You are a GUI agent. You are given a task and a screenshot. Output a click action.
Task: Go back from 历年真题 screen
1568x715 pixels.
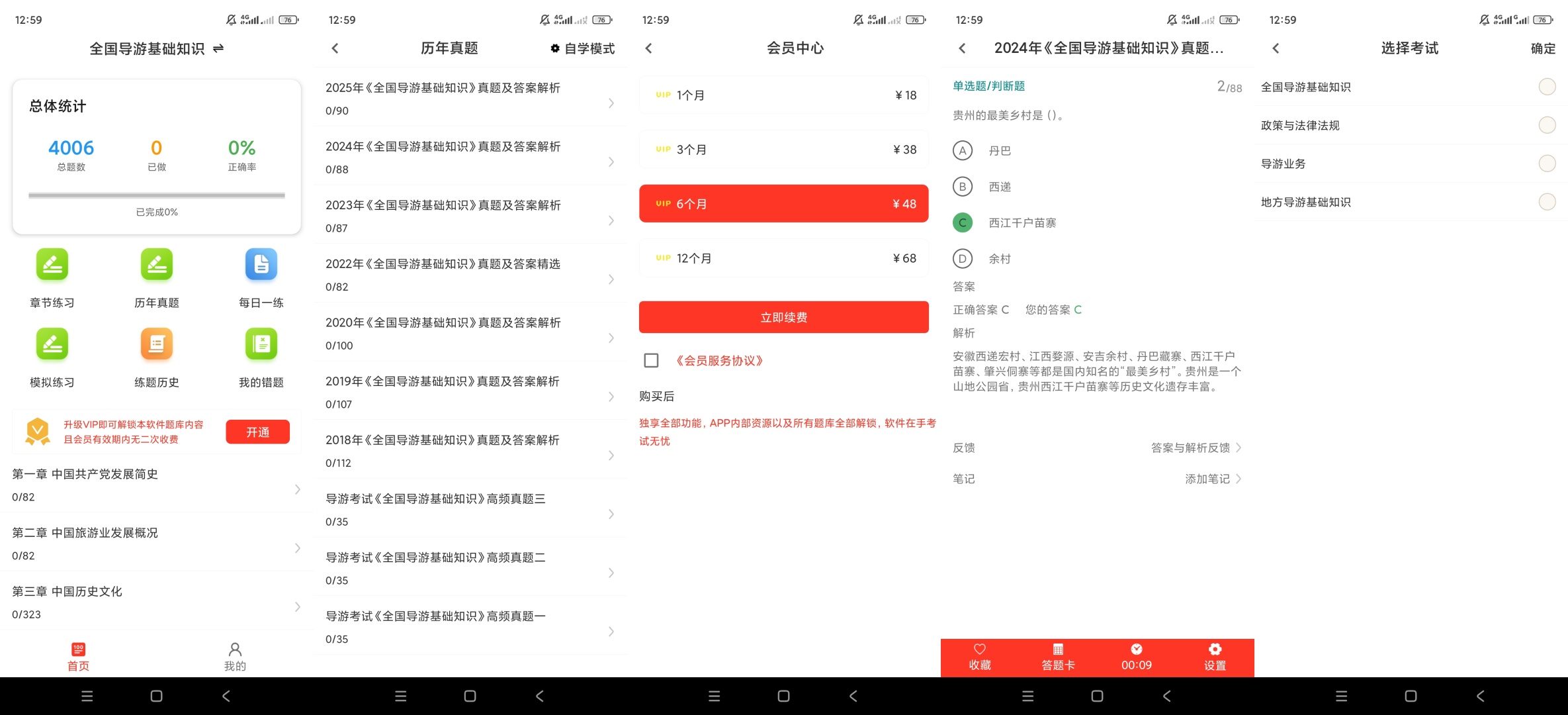pos(335,48)
